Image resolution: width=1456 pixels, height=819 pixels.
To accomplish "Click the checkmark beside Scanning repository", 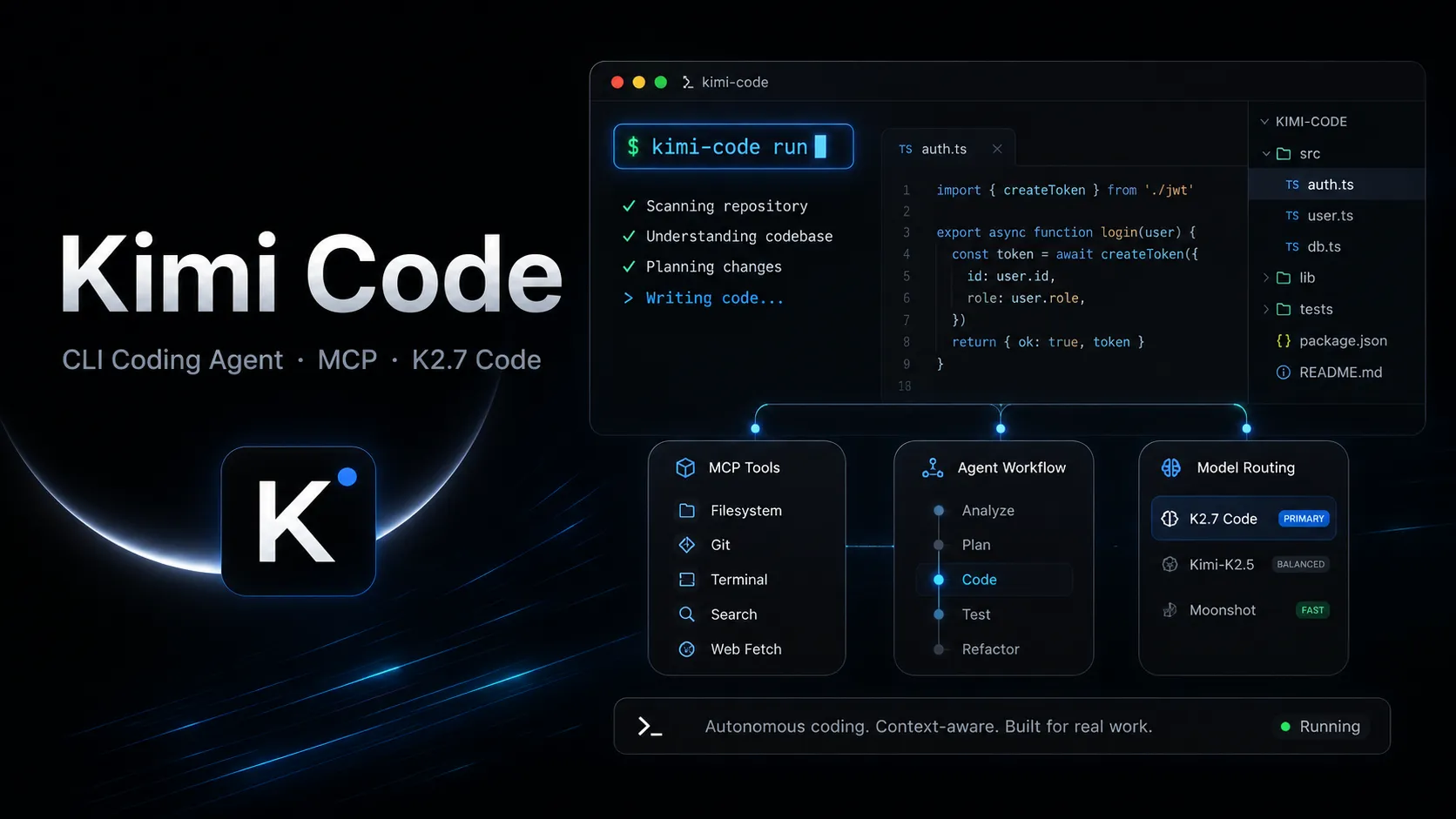I will [x=629, y=206].
